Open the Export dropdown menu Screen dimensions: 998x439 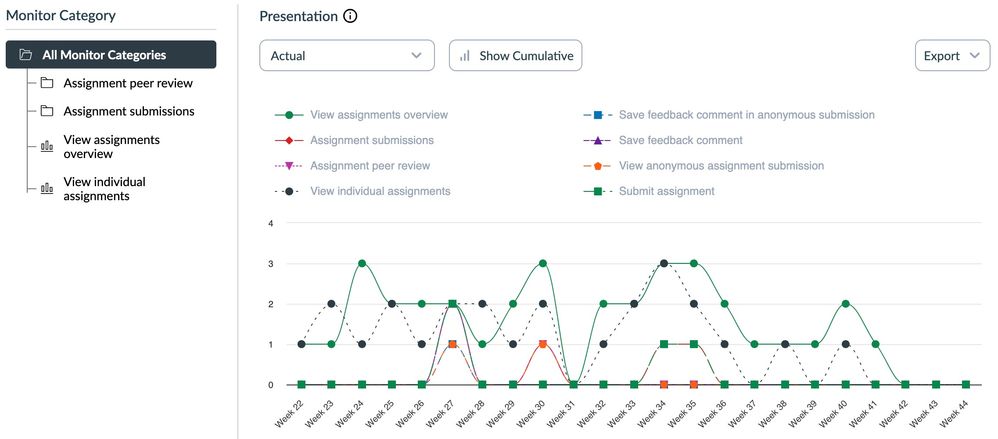point(951,56)
